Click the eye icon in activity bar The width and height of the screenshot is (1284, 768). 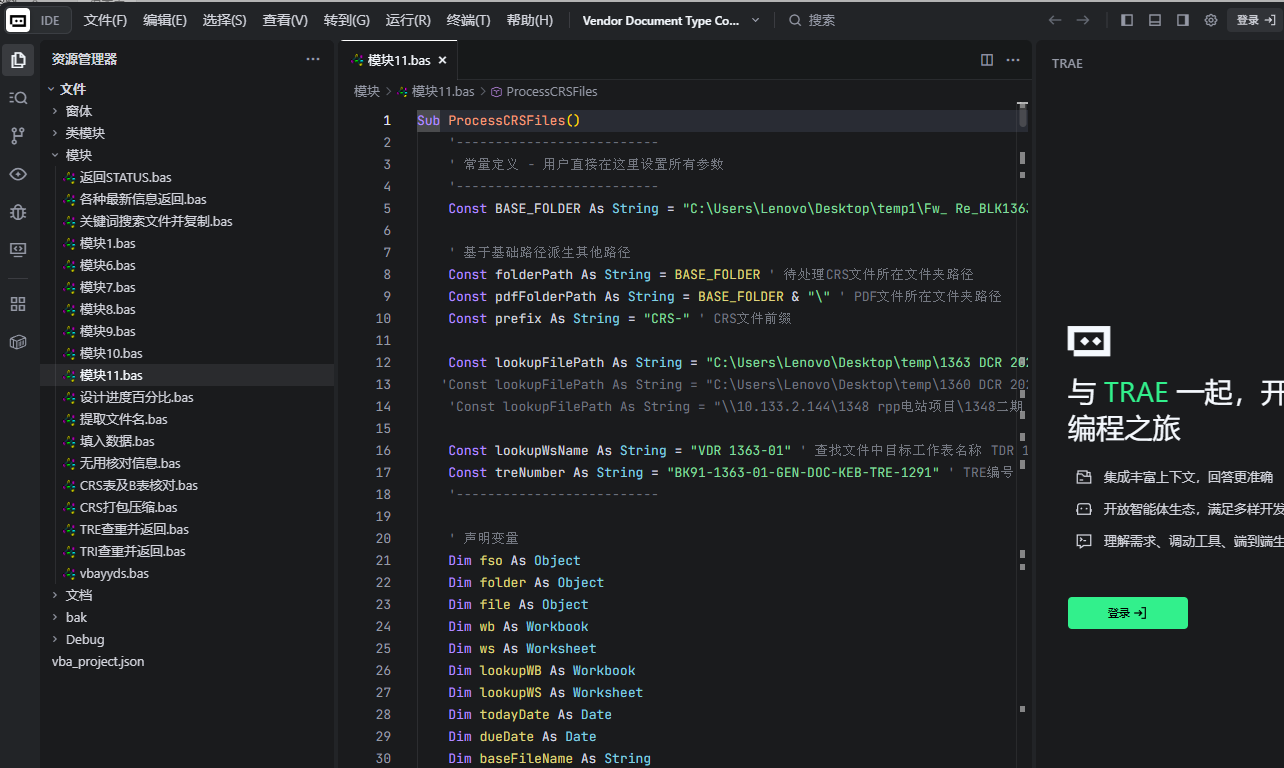click(18, 174)
